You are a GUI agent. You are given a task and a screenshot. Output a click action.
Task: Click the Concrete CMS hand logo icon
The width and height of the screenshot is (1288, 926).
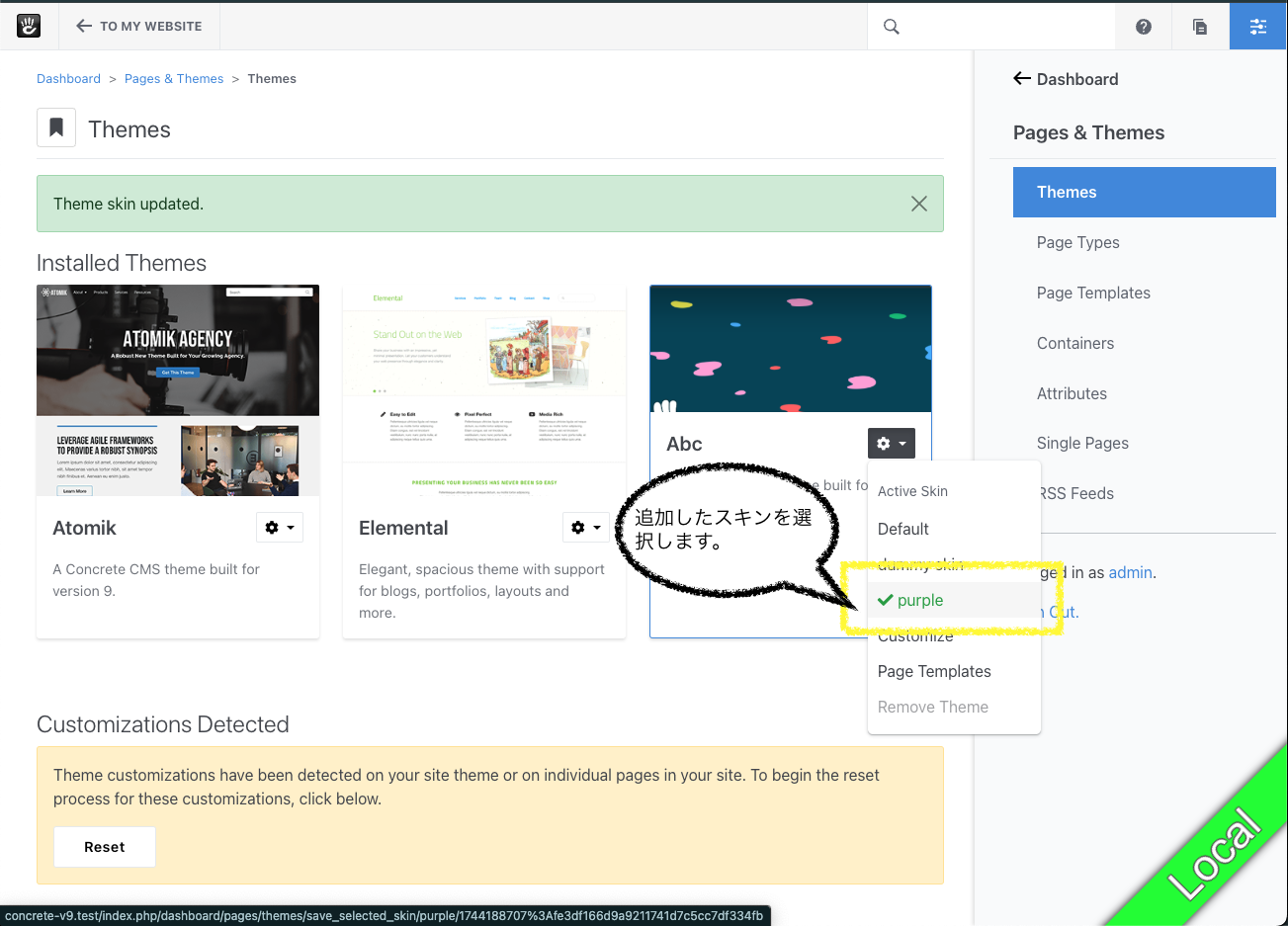(x=29, y=27)
